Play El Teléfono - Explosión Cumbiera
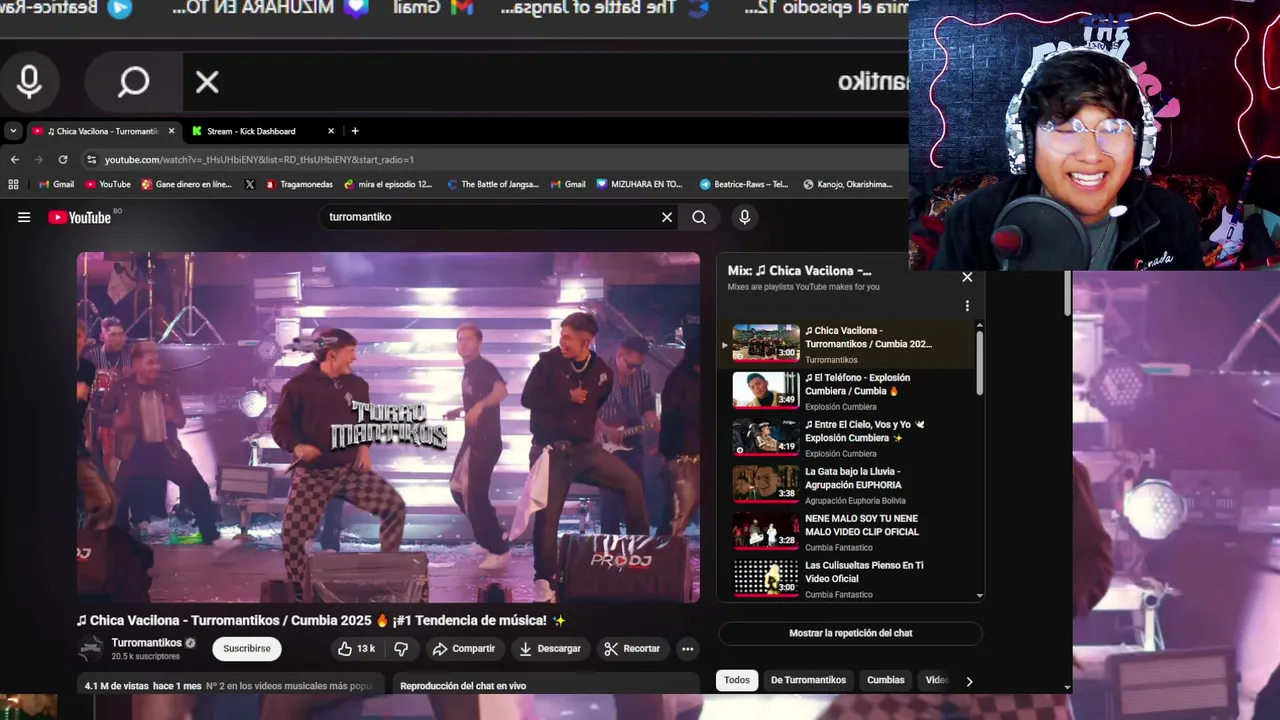Viewport: 1280px width, 720px height. [848, 391]
